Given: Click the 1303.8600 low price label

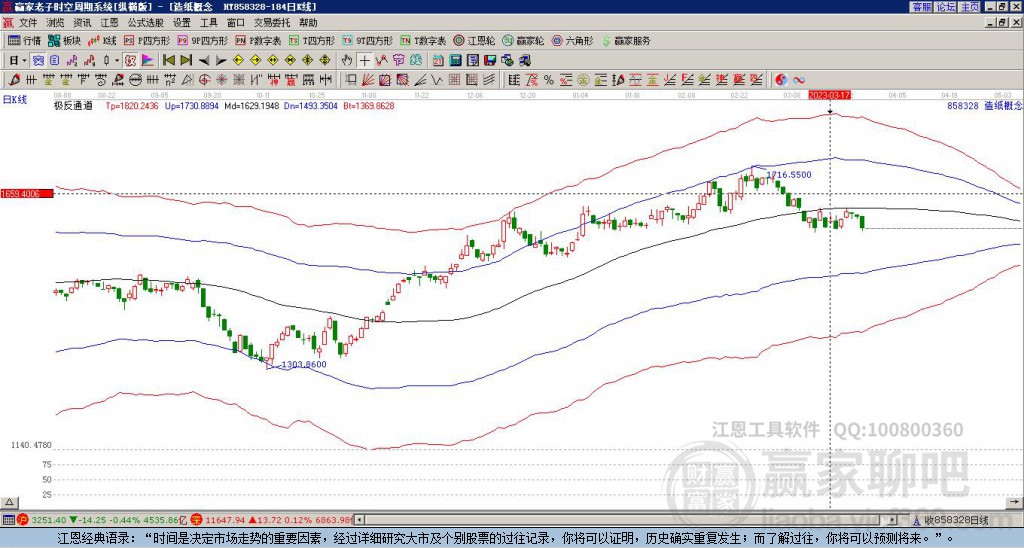Looking at the screenshot, I should point(304,364).
